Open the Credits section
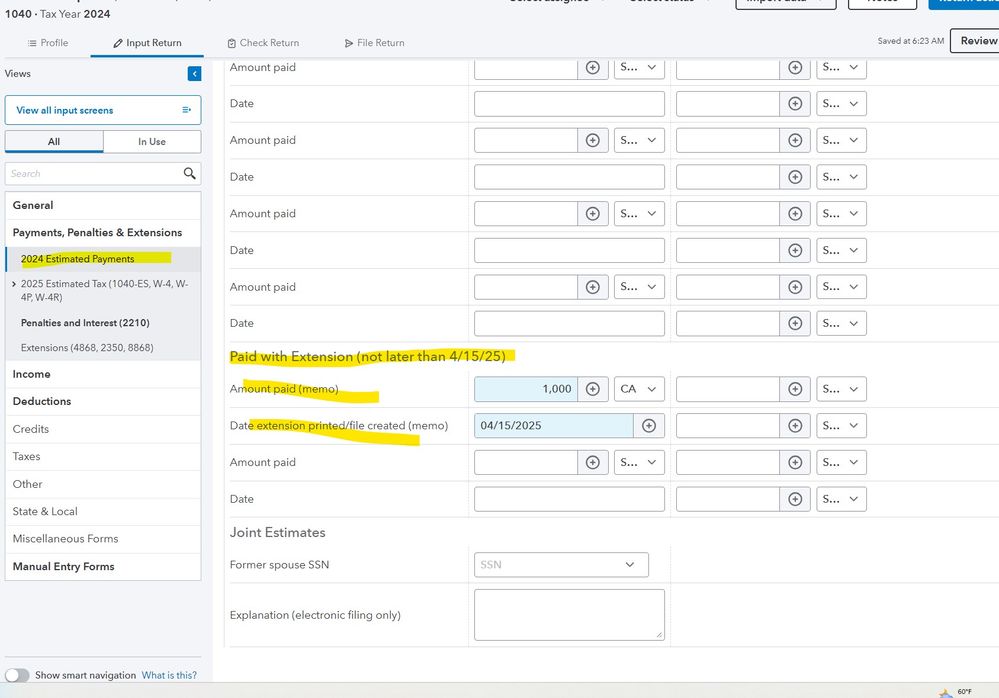The height and width of the screenshot is (698, 999). click(x=103, y=429)
